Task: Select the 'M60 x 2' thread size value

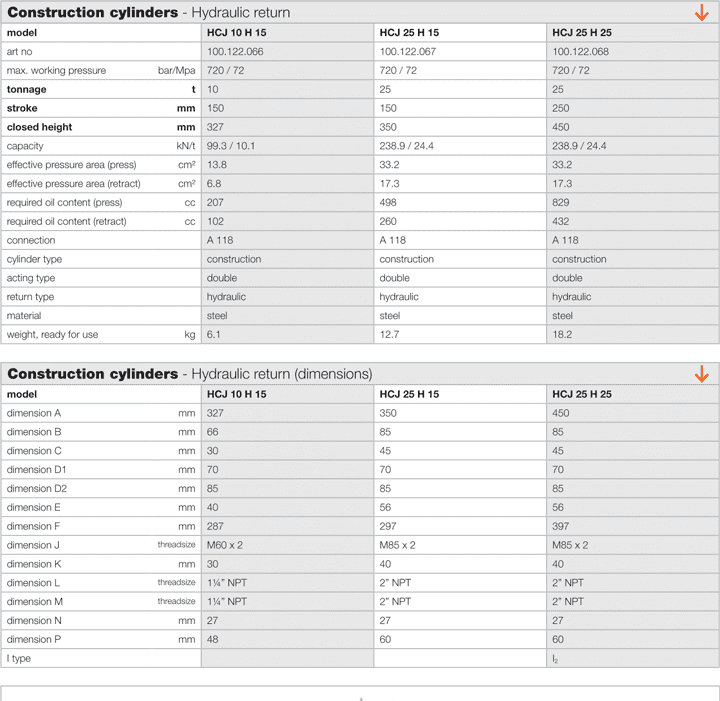Action: 226,545
